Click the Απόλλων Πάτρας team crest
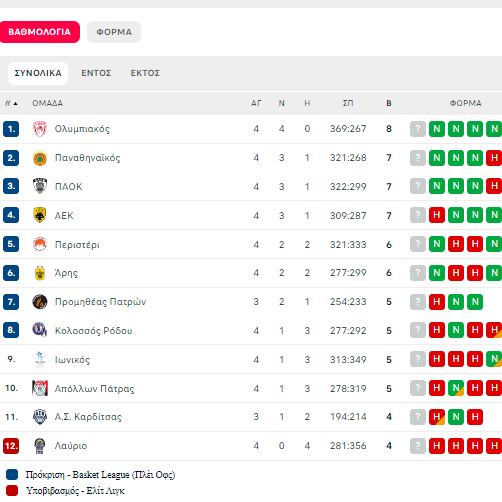502x502 pixels. pyautogui.click(x=40, y=388)
